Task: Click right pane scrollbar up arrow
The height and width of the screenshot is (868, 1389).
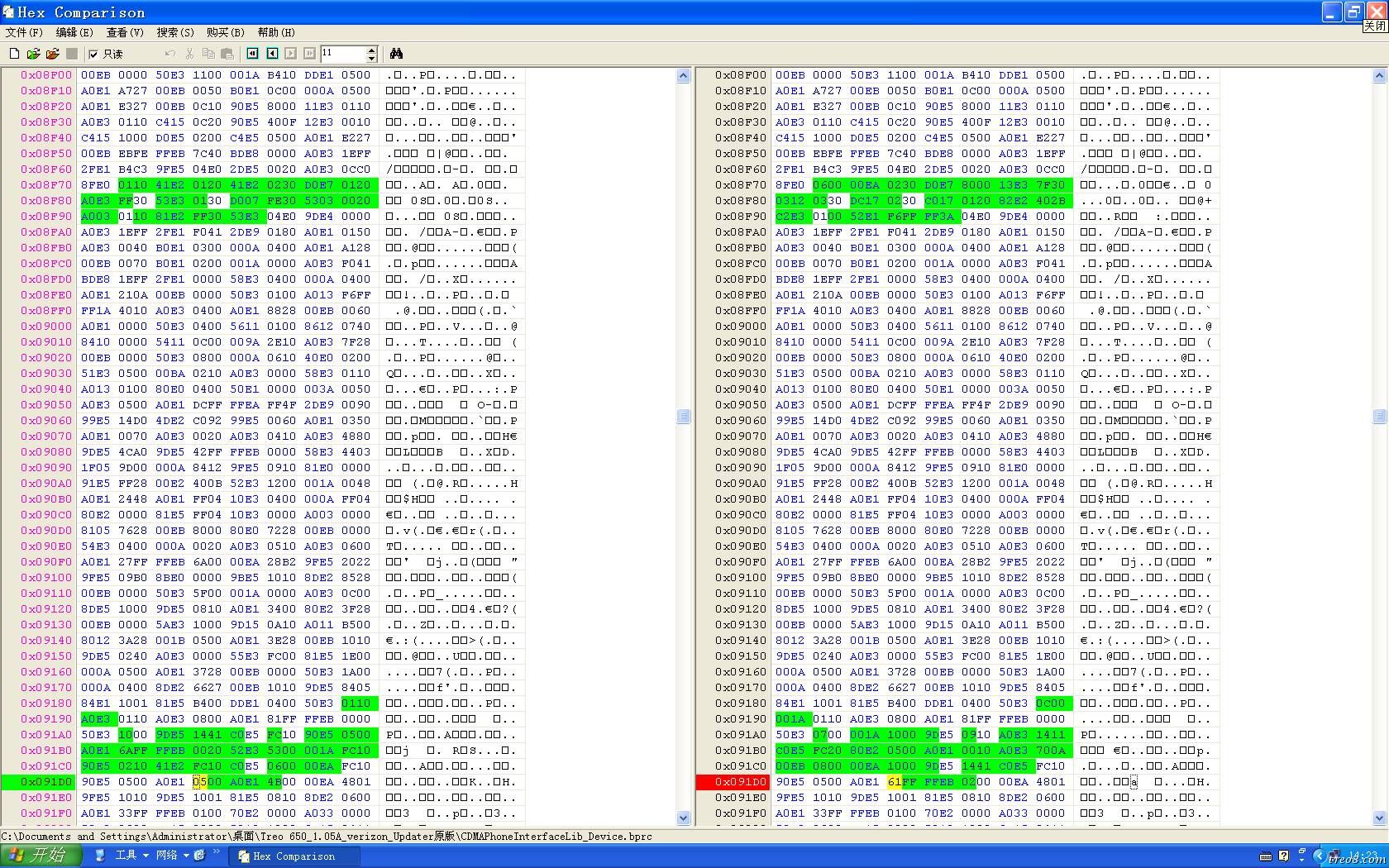Action: click(1379, 76)
